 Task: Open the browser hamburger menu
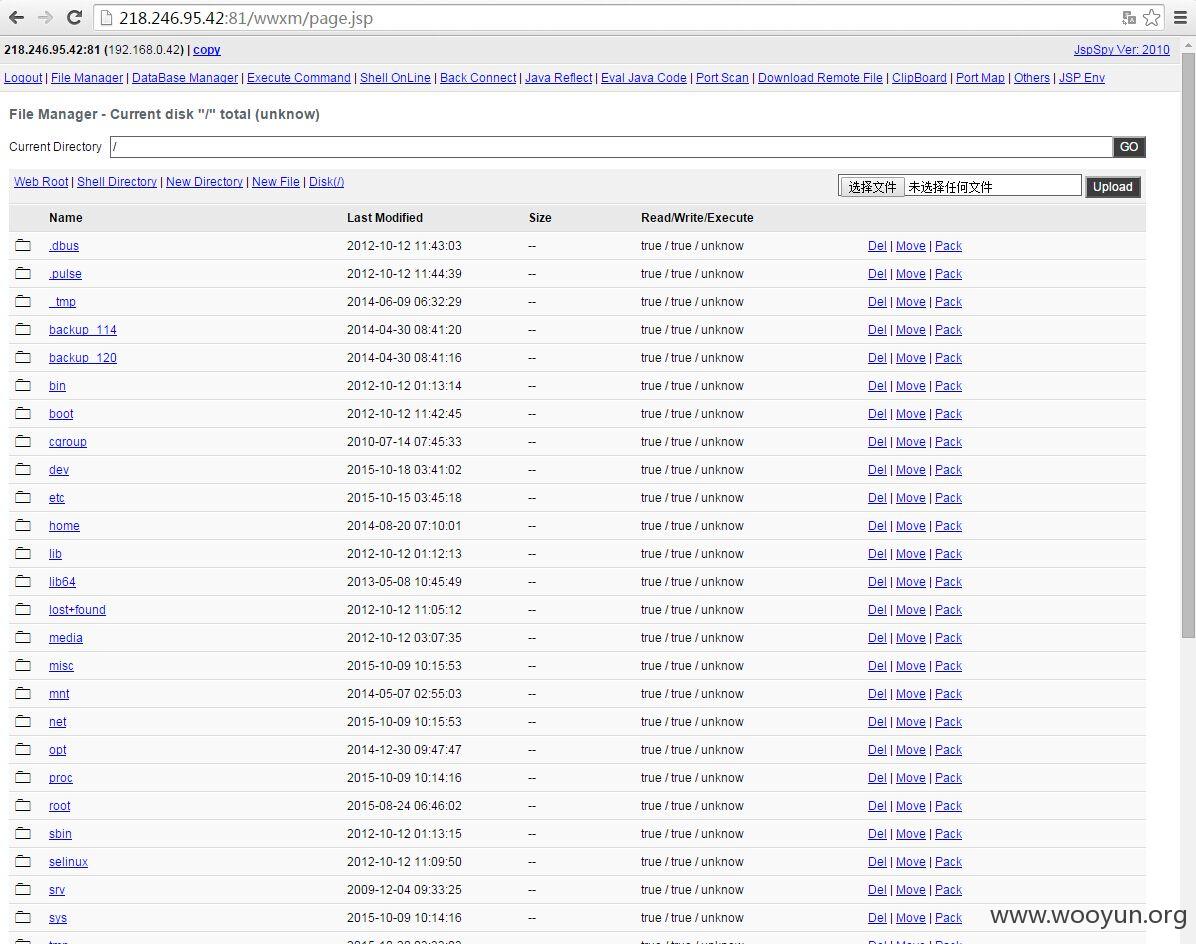point(1180,18)
